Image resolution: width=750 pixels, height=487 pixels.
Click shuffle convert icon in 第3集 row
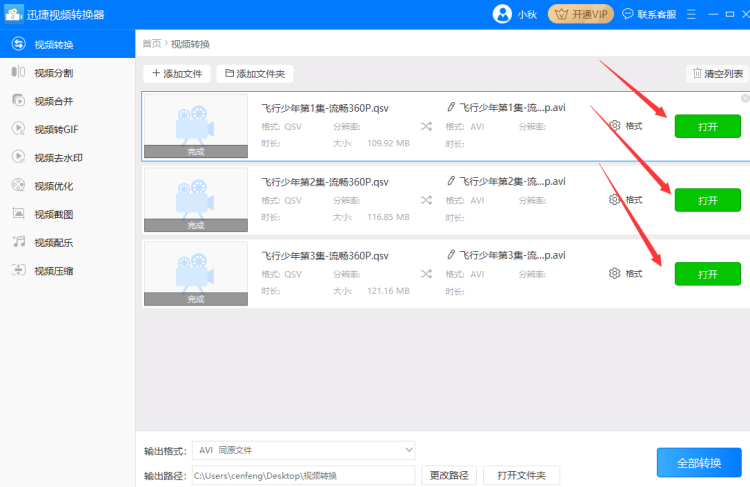point(426,274)
